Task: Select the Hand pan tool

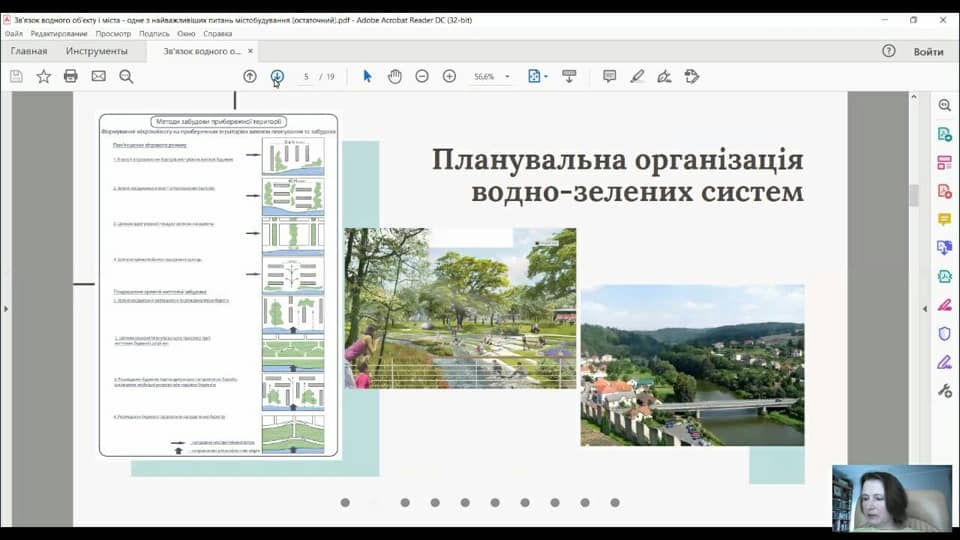Action: [x=395, y=77]
